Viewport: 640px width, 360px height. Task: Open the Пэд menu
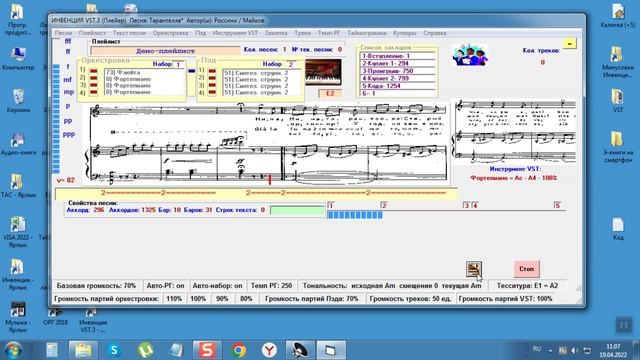coord(200,33)
